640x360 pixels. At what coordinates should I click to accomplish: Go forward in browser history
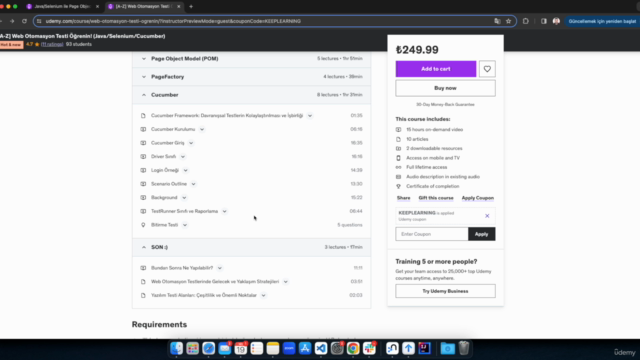pyautogui.click(x=12, y=21)
